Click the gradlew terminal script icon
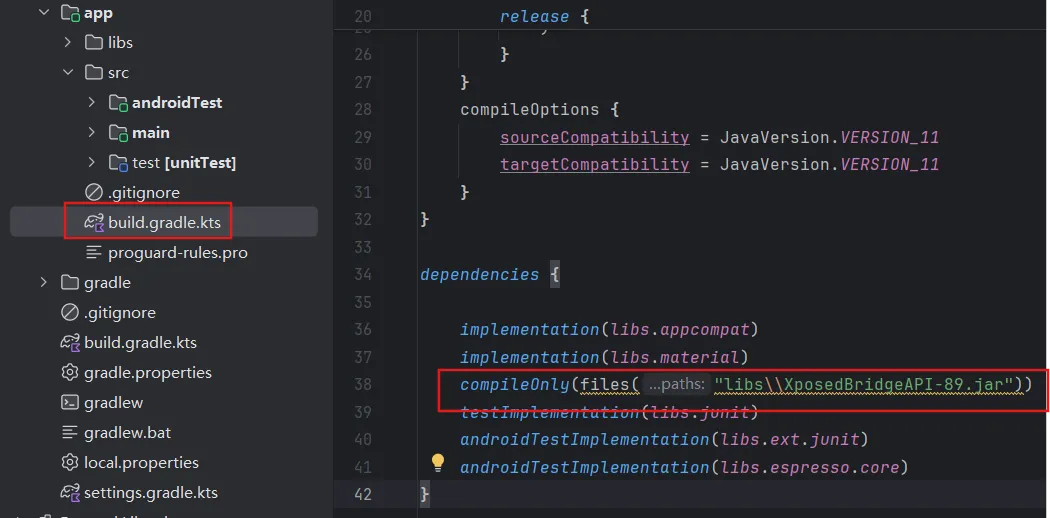Screen dimensions: 1050x518 tap(70, 402)
